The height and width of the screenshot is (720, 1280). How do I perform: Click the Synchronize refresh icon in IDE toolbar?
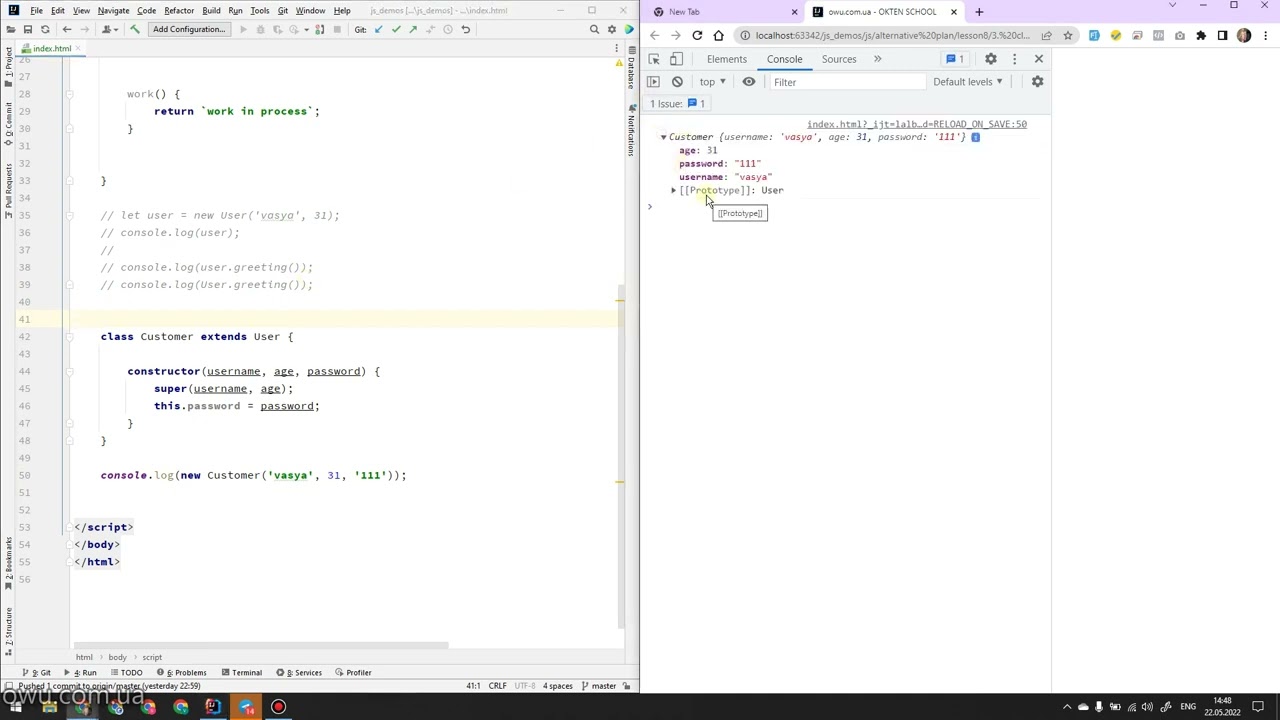coord(44,29)
